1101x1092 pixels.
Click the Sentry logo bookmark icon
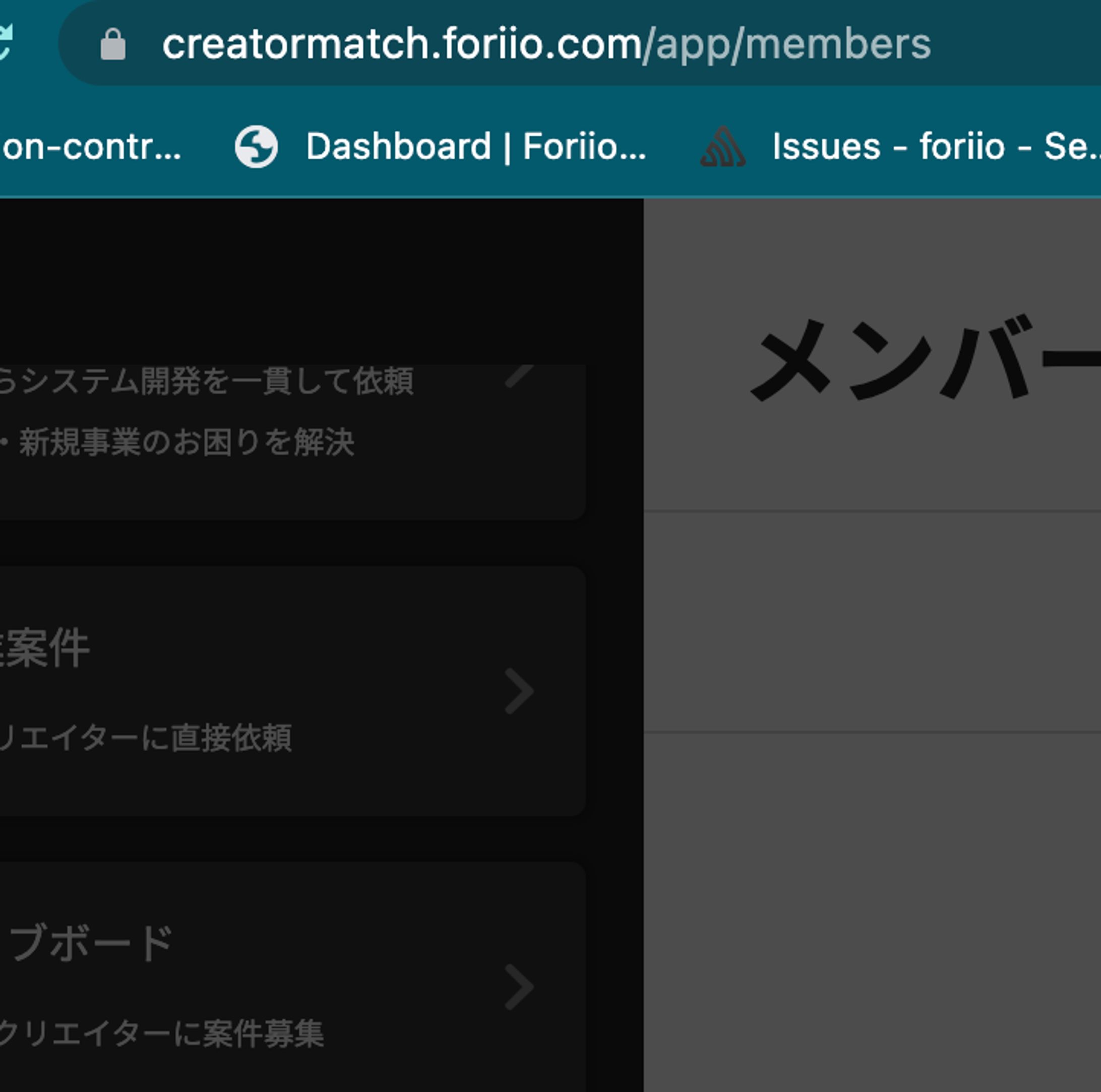click(722, 147)
